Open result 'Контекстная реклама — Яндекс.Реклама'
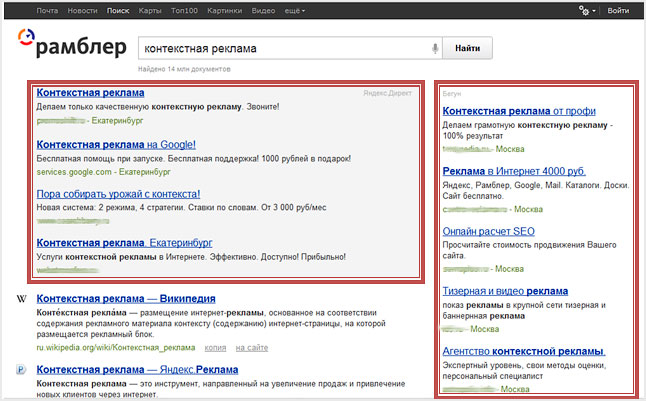The image size is (646, 401). 137,369
